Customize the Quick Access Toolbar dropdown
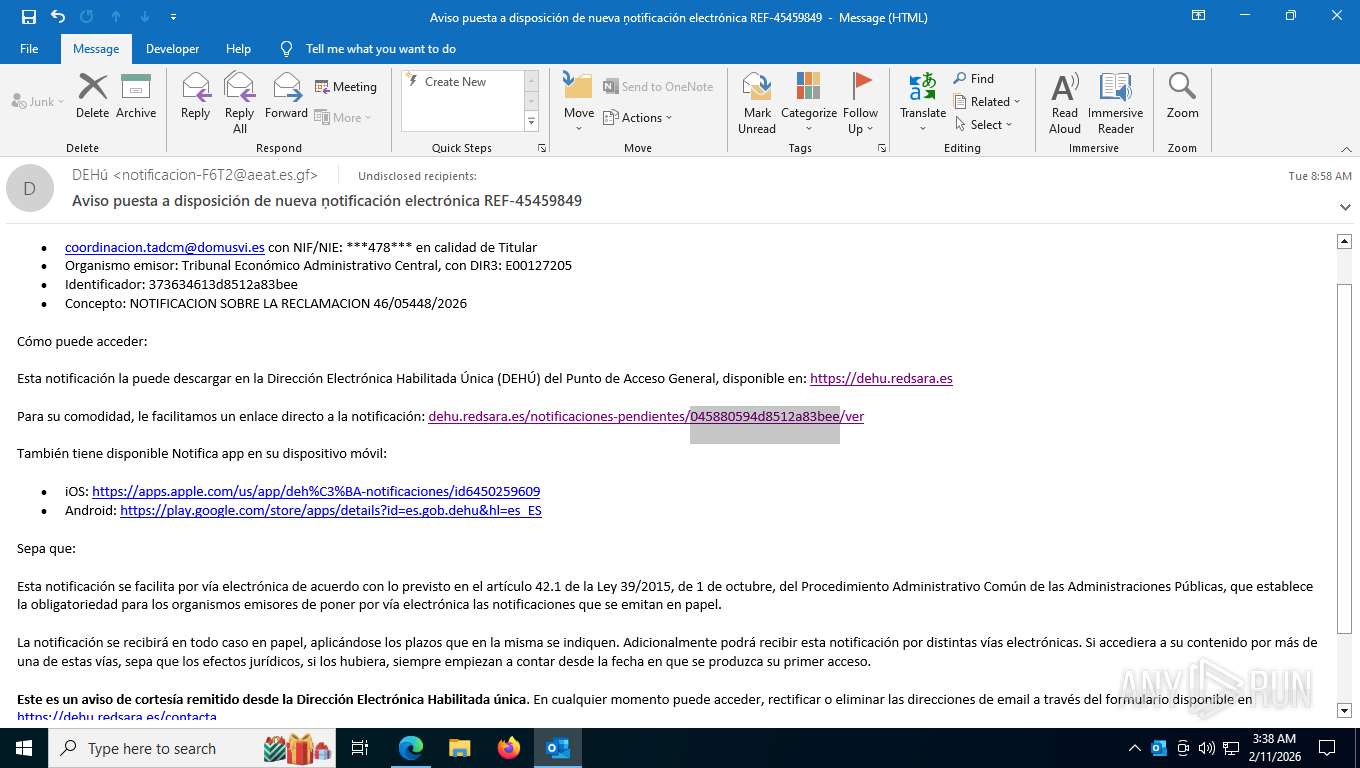 [x=174, y=17]
